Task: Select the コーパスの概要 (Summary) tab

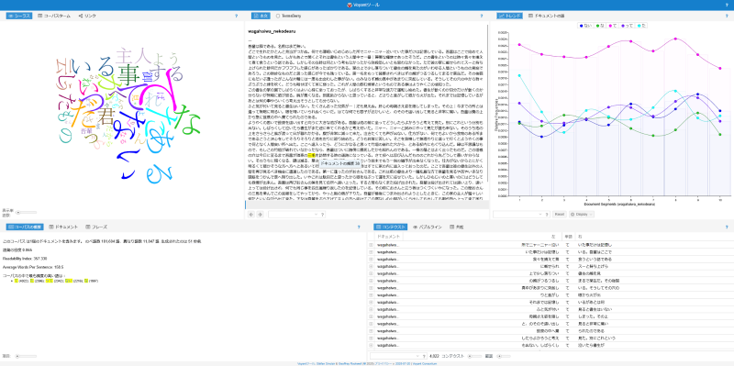Action: (x=24, y=227)
